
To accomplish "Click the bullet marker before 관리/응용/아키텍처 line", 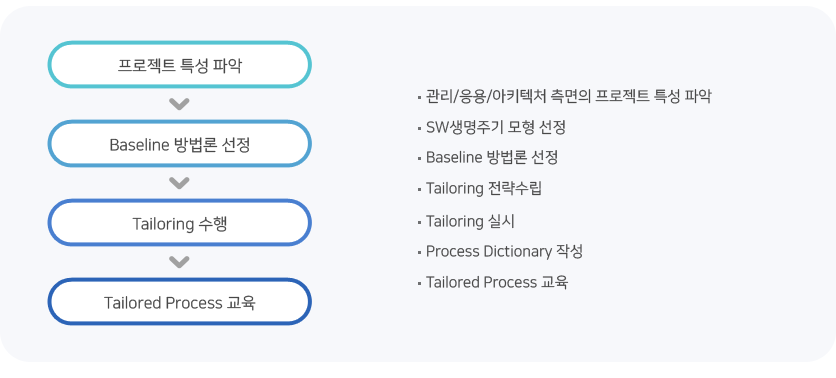I will 420,98.
